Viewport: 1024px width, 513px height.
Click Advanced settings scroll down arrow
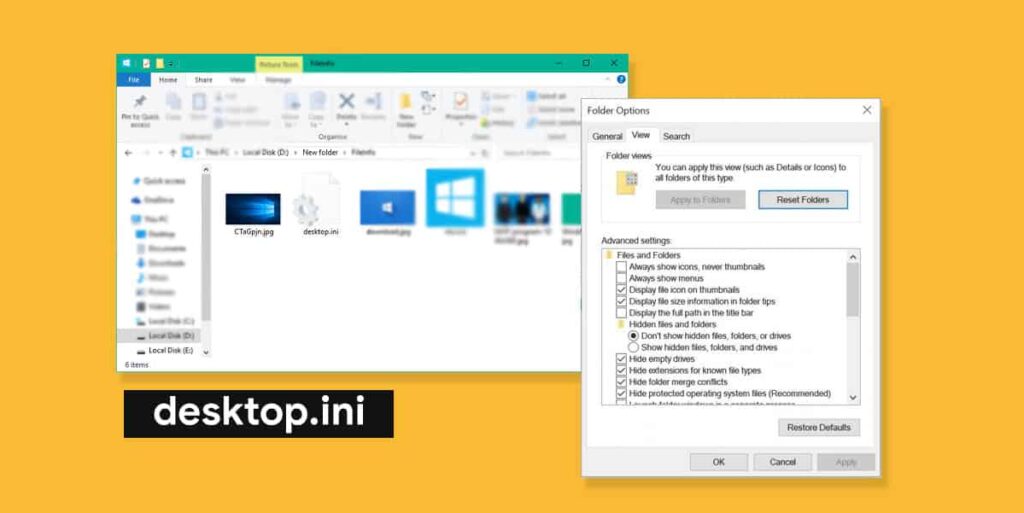(853, 397)
